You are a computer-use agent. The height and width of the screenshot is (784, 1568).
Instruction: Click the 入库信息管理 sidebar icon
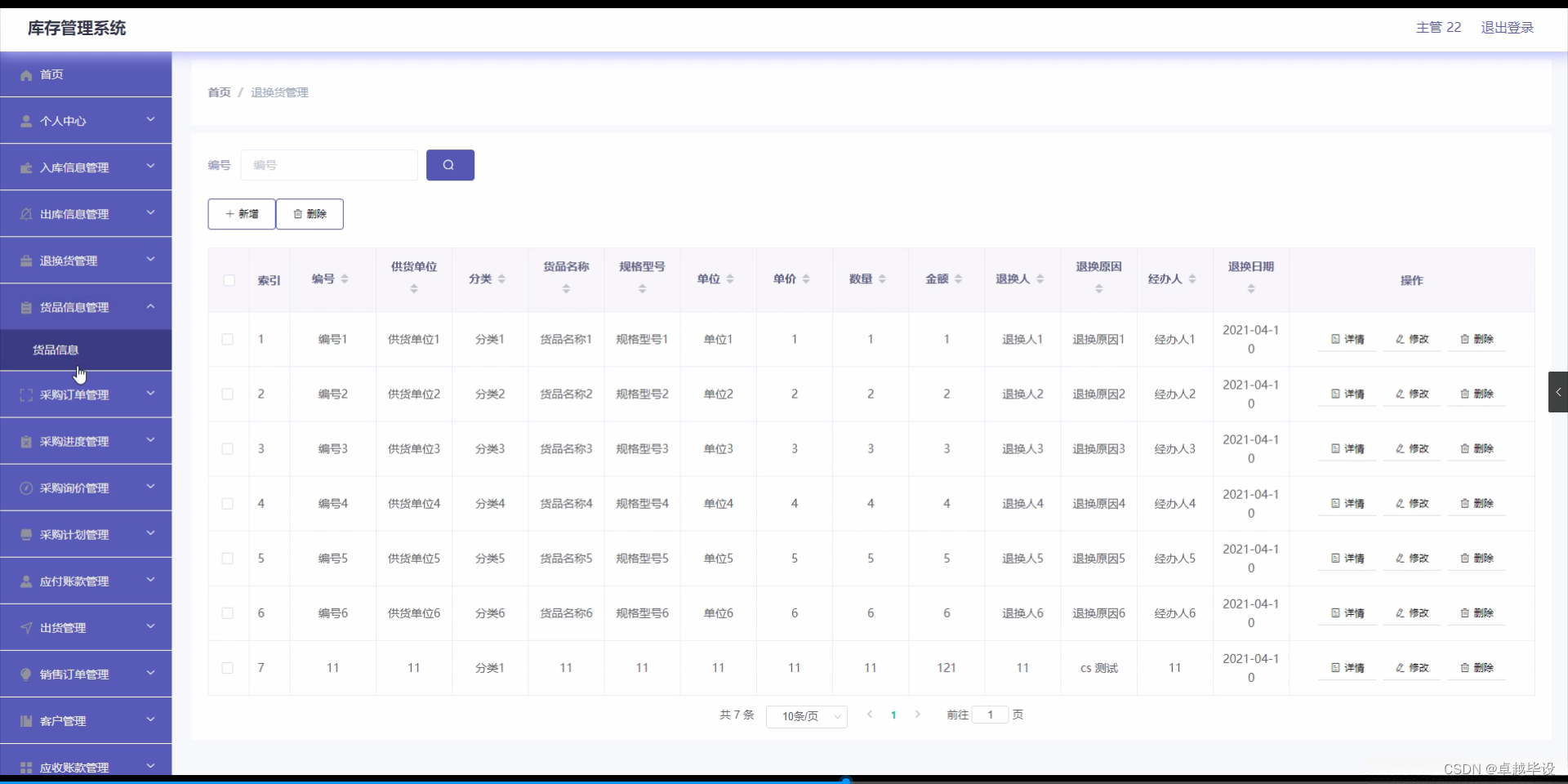coord(25,167)
